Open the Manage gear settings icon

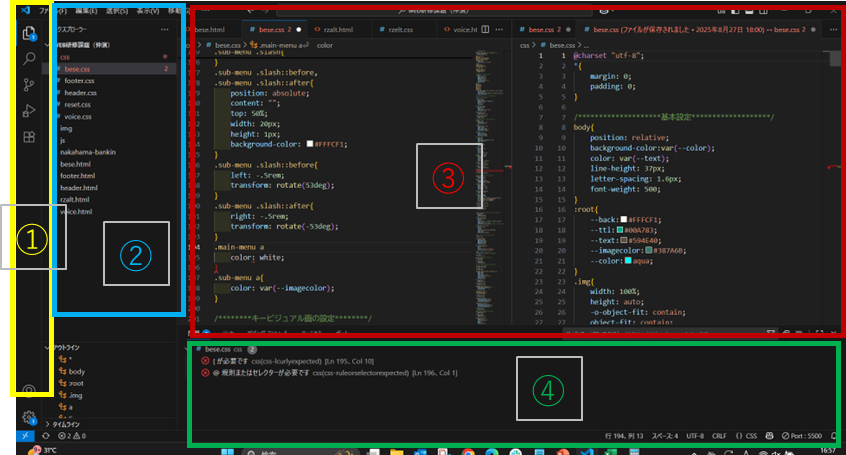pyautogui.click(x=29, y=417)
